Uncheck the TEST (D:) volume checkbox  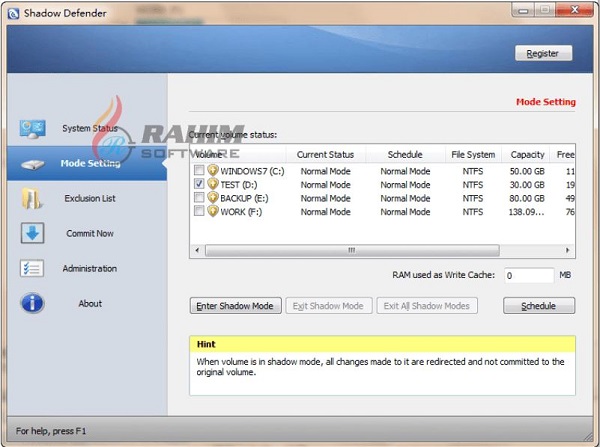coord(199,184)
